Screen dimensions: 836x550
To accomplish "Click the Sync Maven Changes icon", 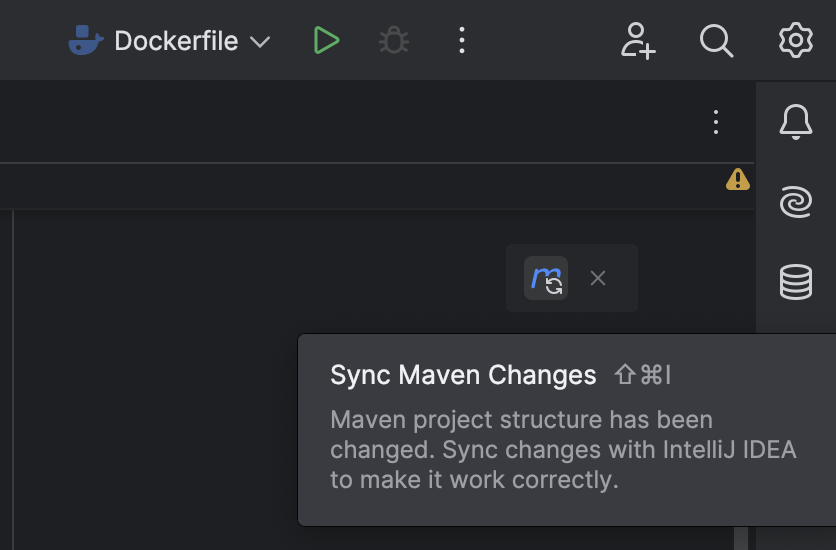I will (x=547, y=278).
